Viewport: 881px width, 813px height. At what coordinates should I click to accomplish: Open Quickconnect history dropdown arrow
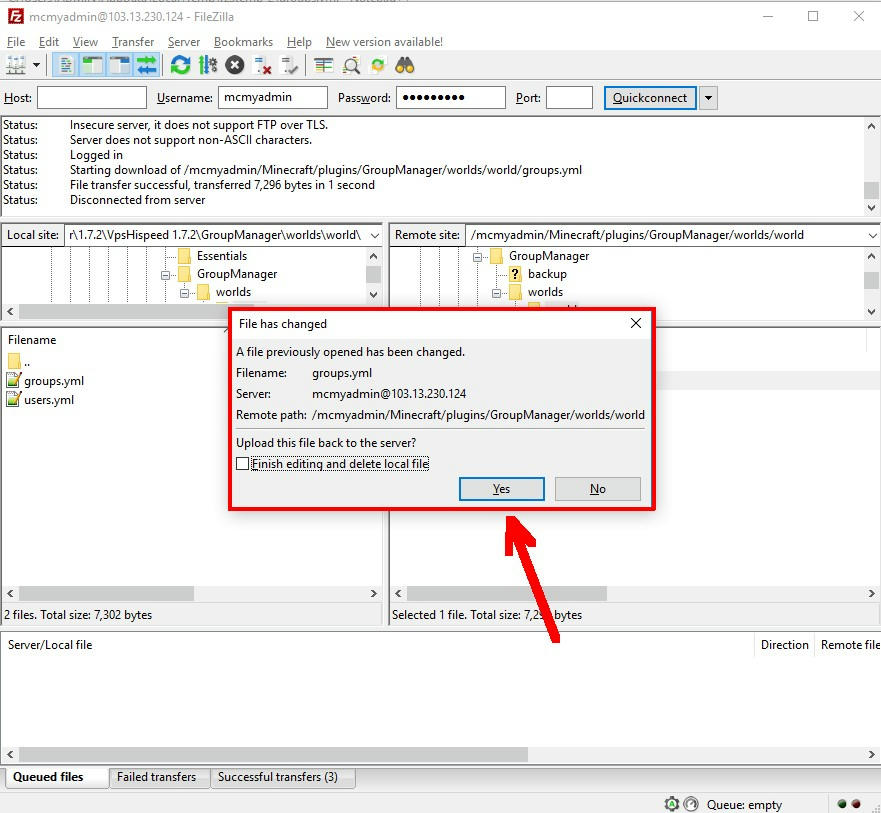(x=709, y=98)
